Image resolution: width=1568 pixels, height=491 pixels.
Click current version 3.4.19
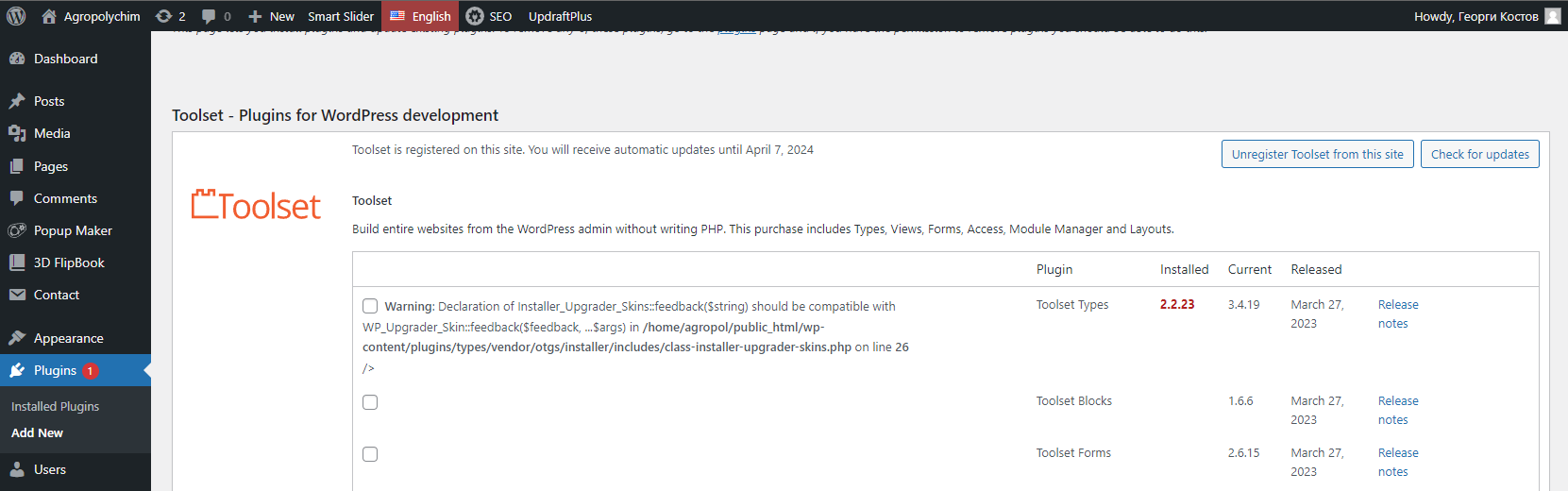1243,304
